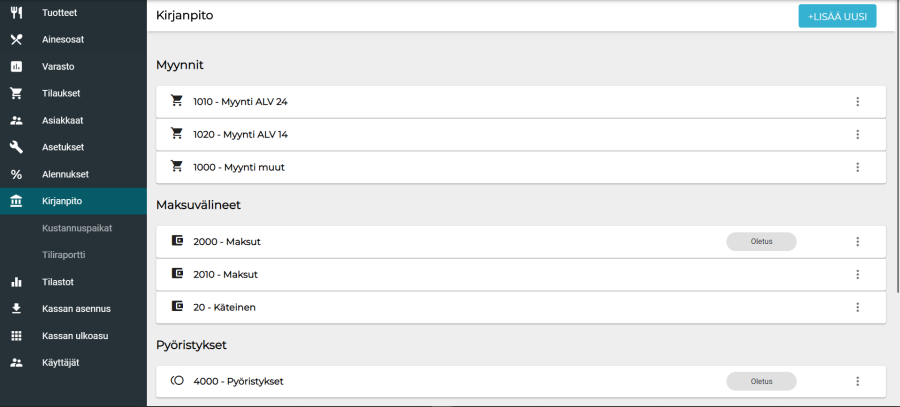This screenshot has height=407, width=900.
Task: Click the Asetukset wrench icon
Action: click(x=16, y=147)
